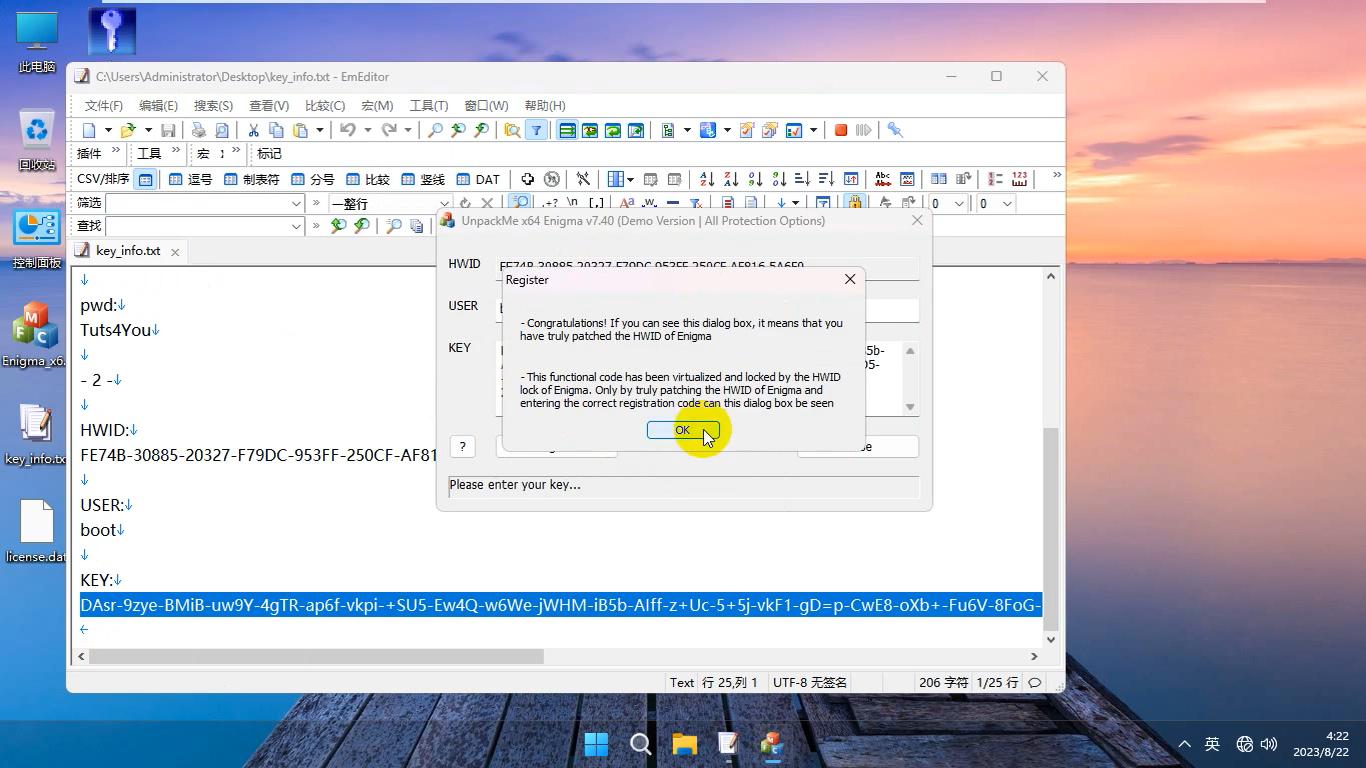
Task: Click the sort A to Z icon
Action: tap(707, 179)
